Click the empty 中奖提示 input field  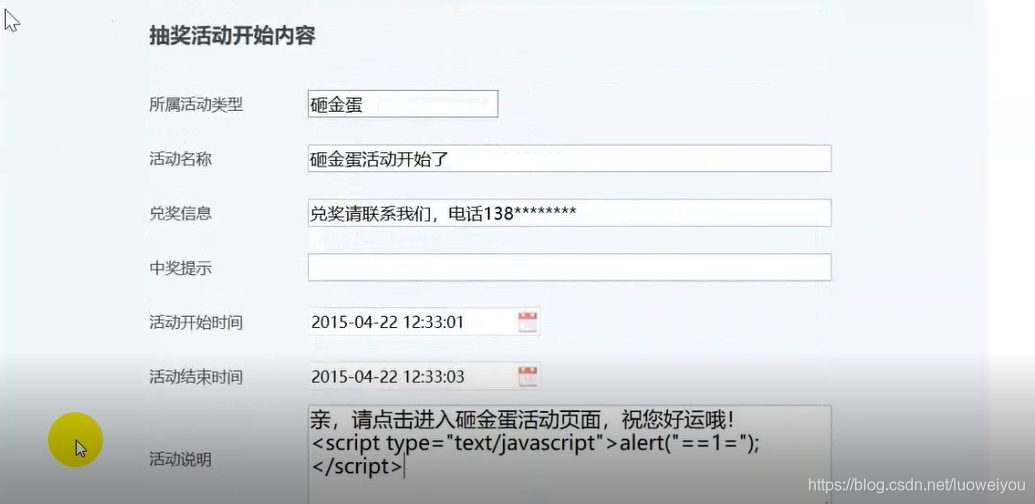(x=569, y=267)
